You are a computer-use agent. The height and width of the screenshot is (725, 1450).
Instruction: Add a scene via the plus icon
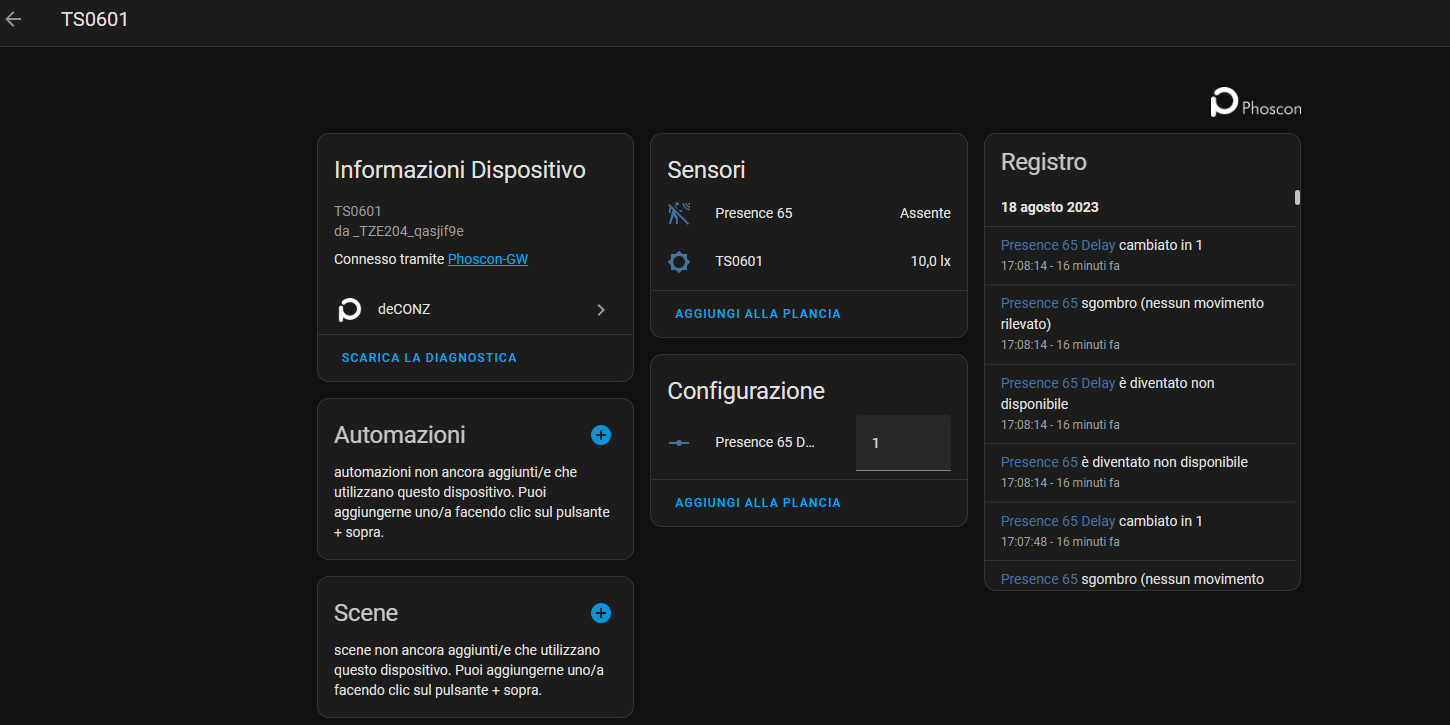[601, 613]
